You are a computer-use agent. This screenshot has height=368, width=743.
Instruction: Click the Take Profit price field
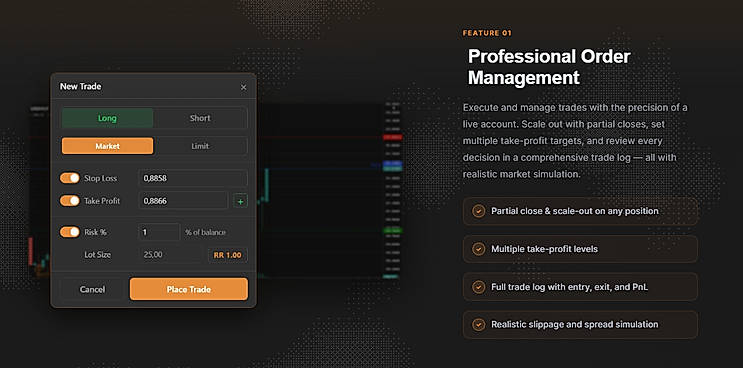(183, 201)
